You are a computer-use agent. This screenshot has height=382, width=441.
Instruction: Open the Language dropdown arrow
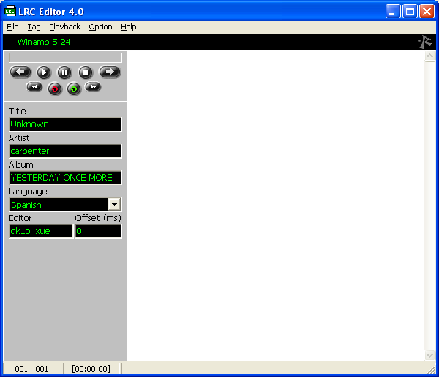(114, 204)
